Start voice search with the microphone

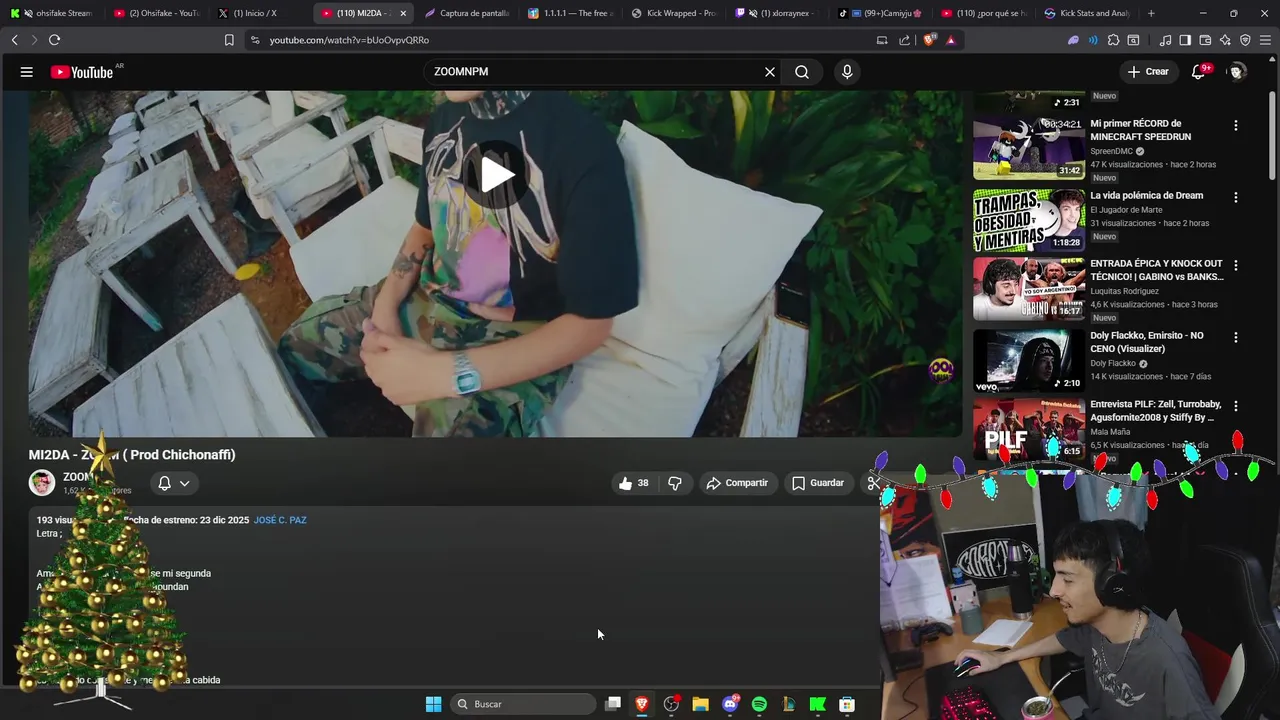click(x=847, y=72)
